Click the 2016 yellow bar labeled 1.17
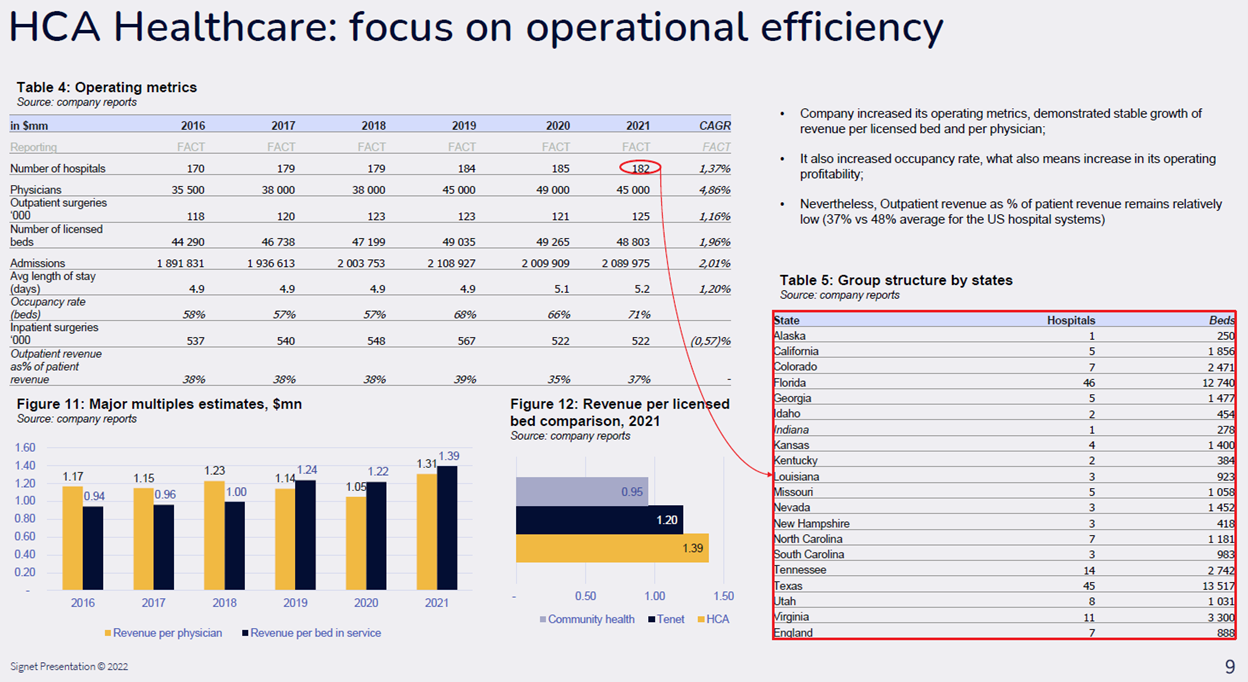The image size is (1248, 682). 72,537
